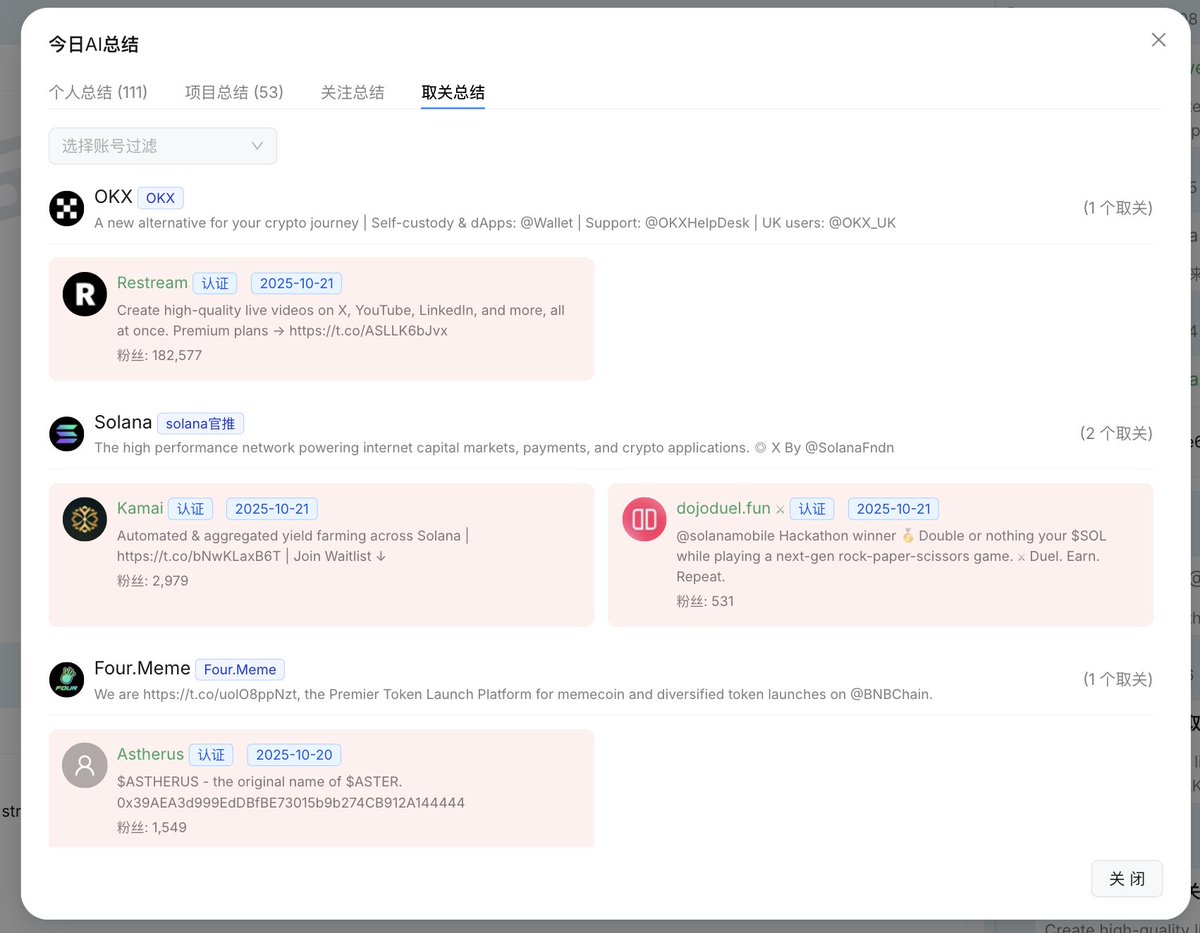
Task: Click the 2025-10-21 date tag on Kamai card
Action: tap(272, 508)
